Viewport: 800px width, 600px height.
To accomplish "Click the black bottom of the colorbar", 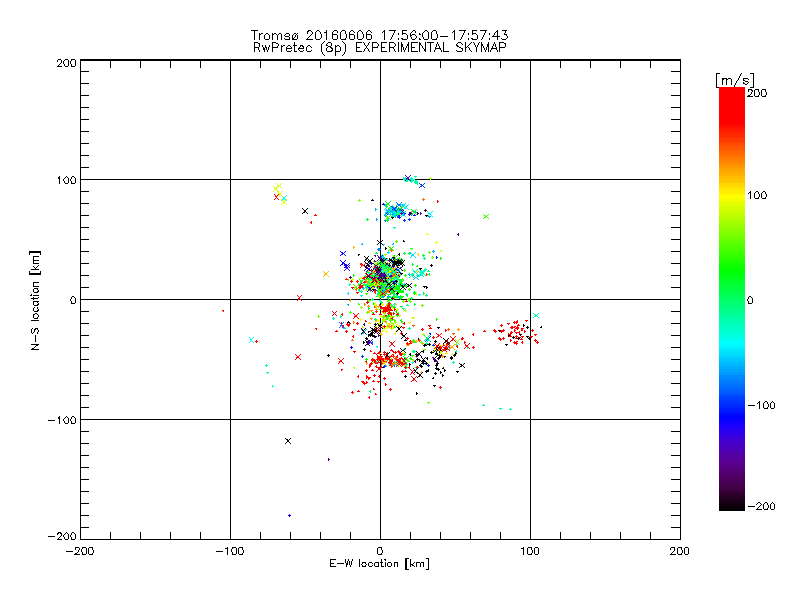I will tap(732, 503).
